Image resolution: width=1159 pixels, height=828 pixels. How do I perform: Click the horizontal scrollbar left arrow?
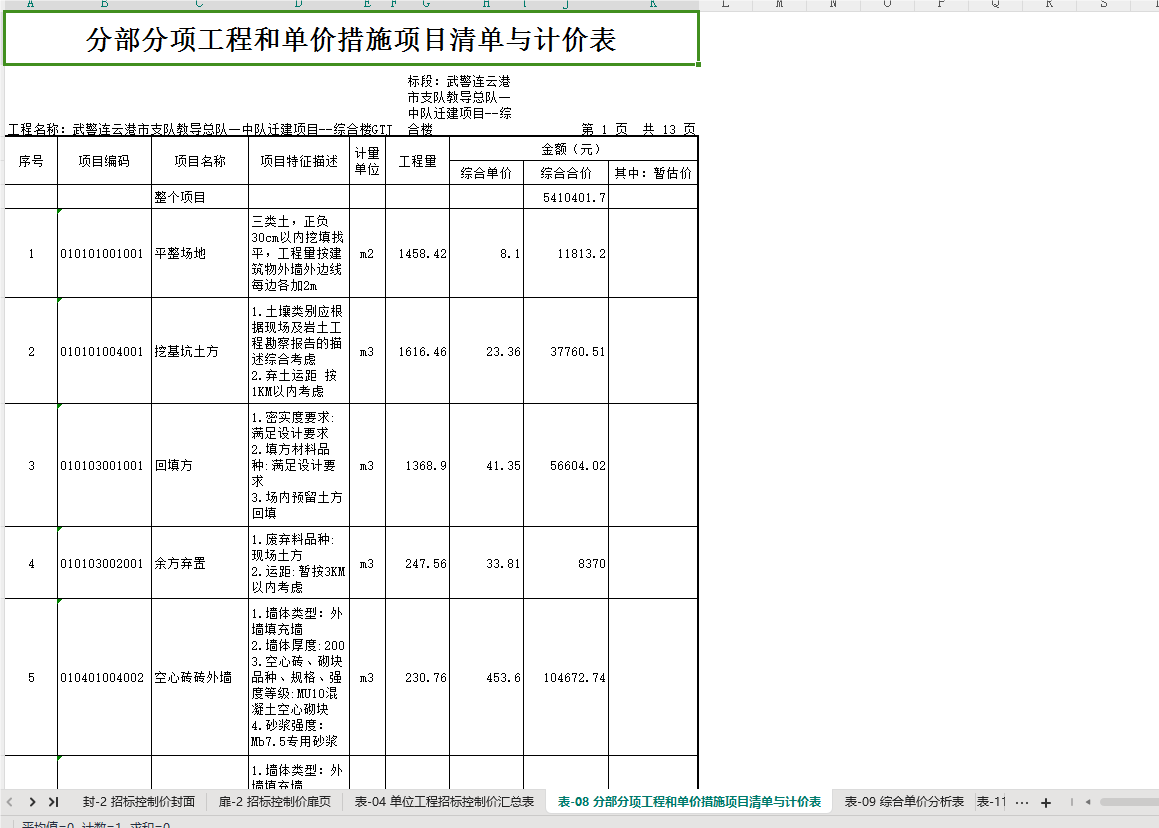[x=1087, y=802]
